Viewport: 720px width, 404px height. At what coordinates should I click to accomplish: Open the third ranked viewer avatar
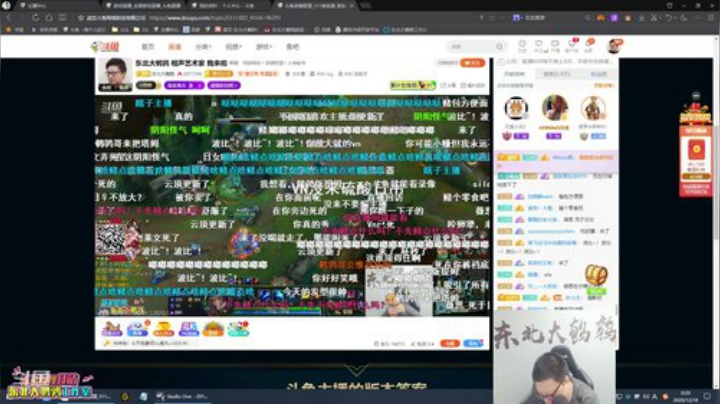(593, 109)
